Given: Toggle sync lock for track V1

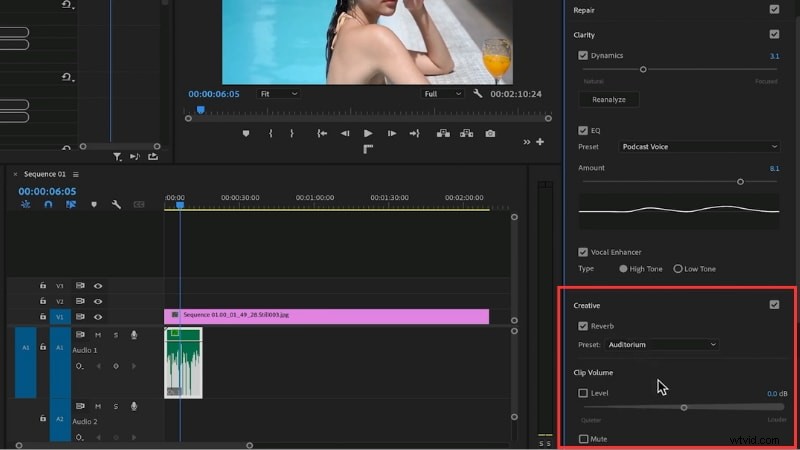Looking at the screenshot, I should [x=80, y=316].
